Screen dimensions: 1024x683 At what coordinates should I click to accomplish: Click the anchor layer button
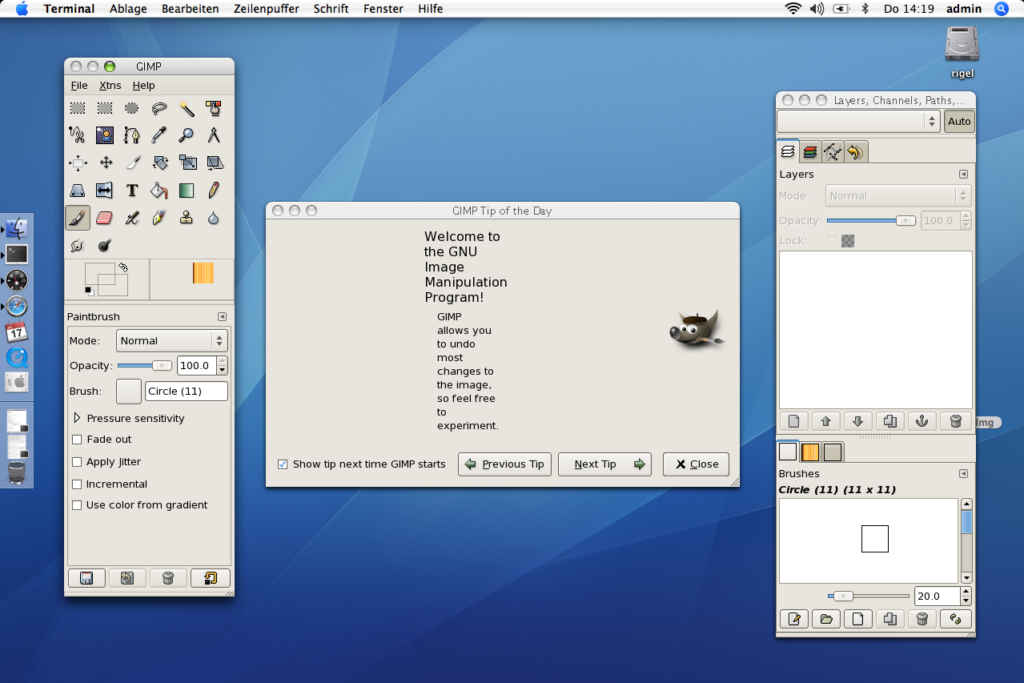[921, 421]
